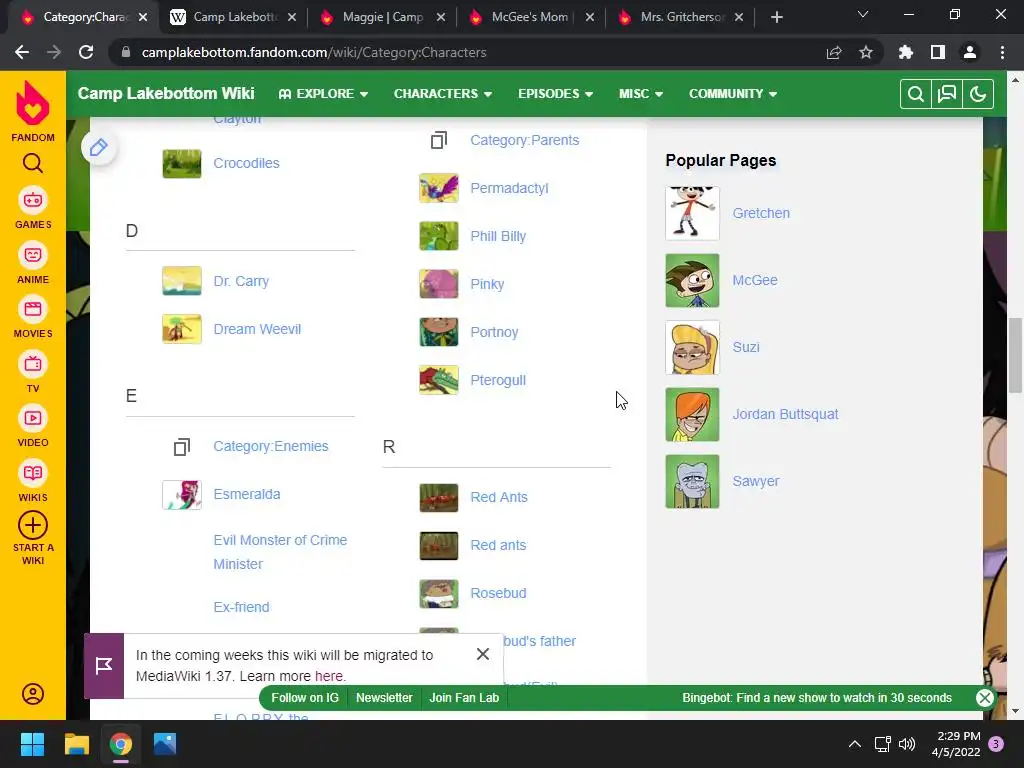
Task: Expand the Community dropdown menu
Action: click(x=733, y=94)
